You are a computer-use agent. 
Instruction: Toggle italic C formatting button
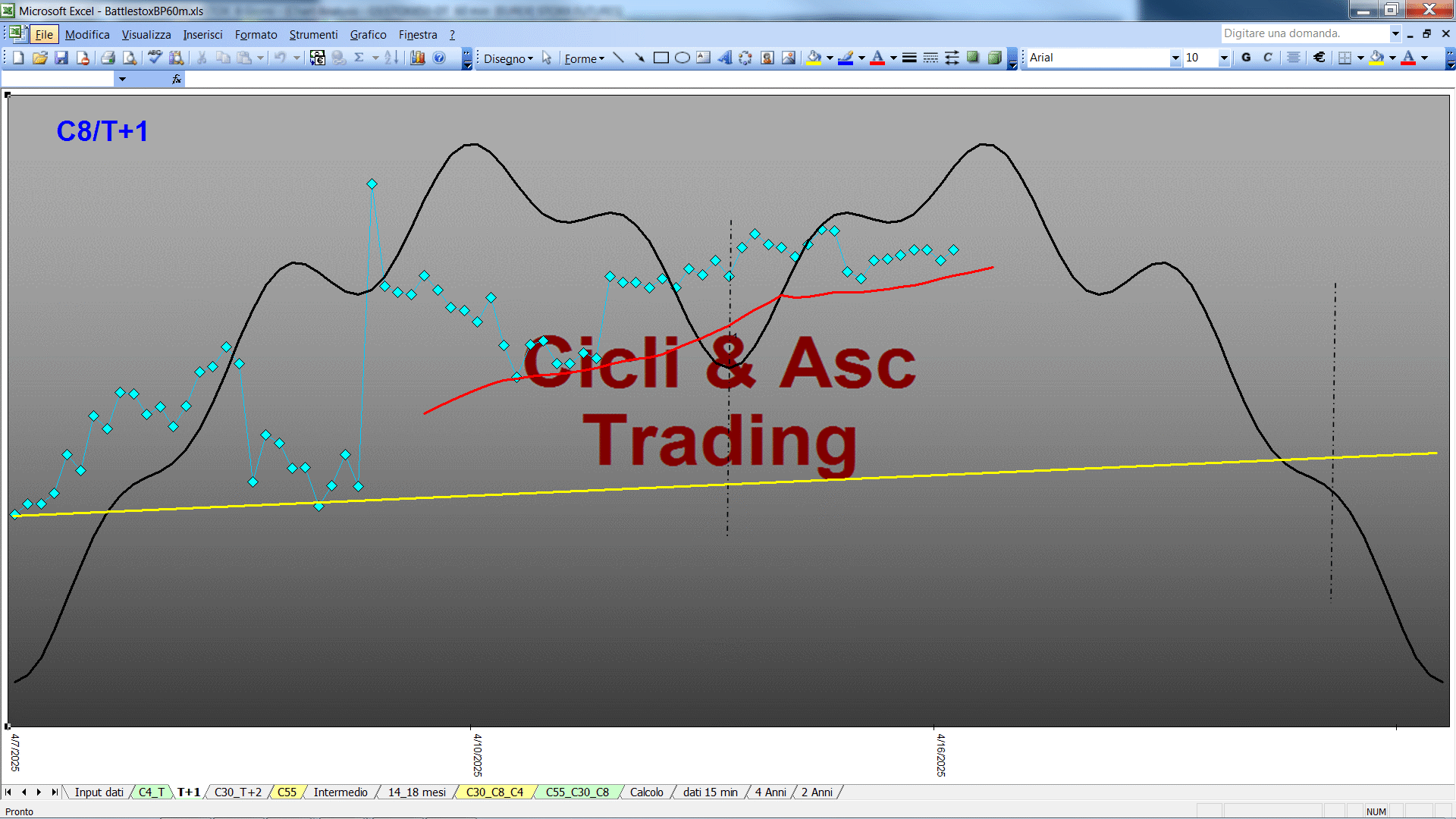(1267, 58)
